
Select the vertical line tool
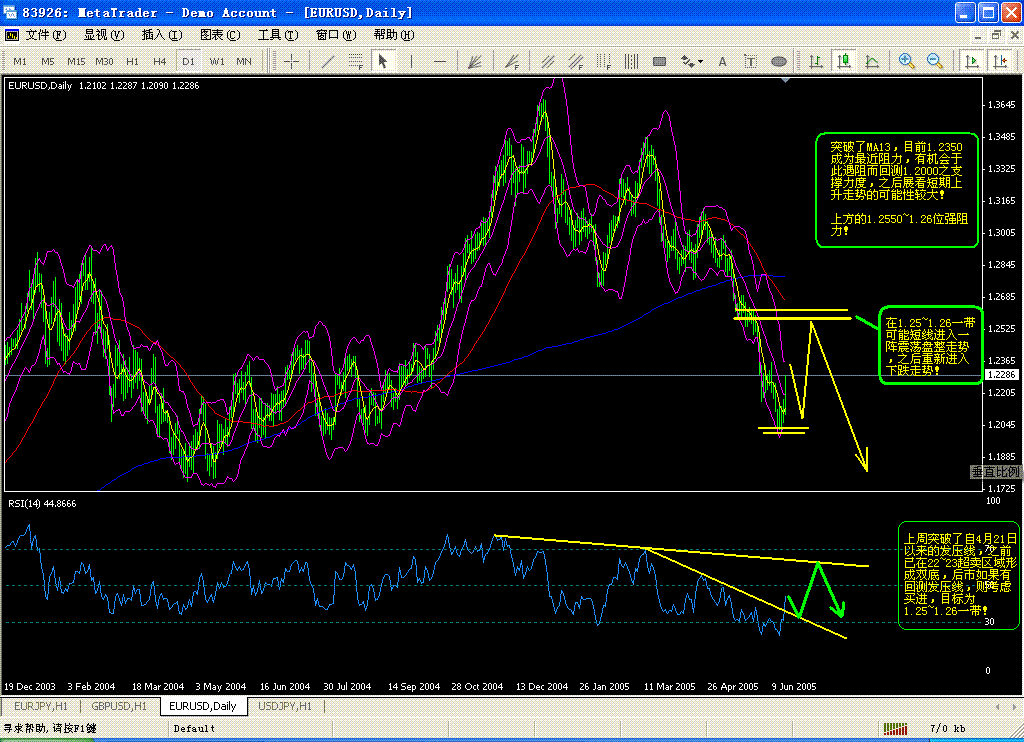point(411,61)
